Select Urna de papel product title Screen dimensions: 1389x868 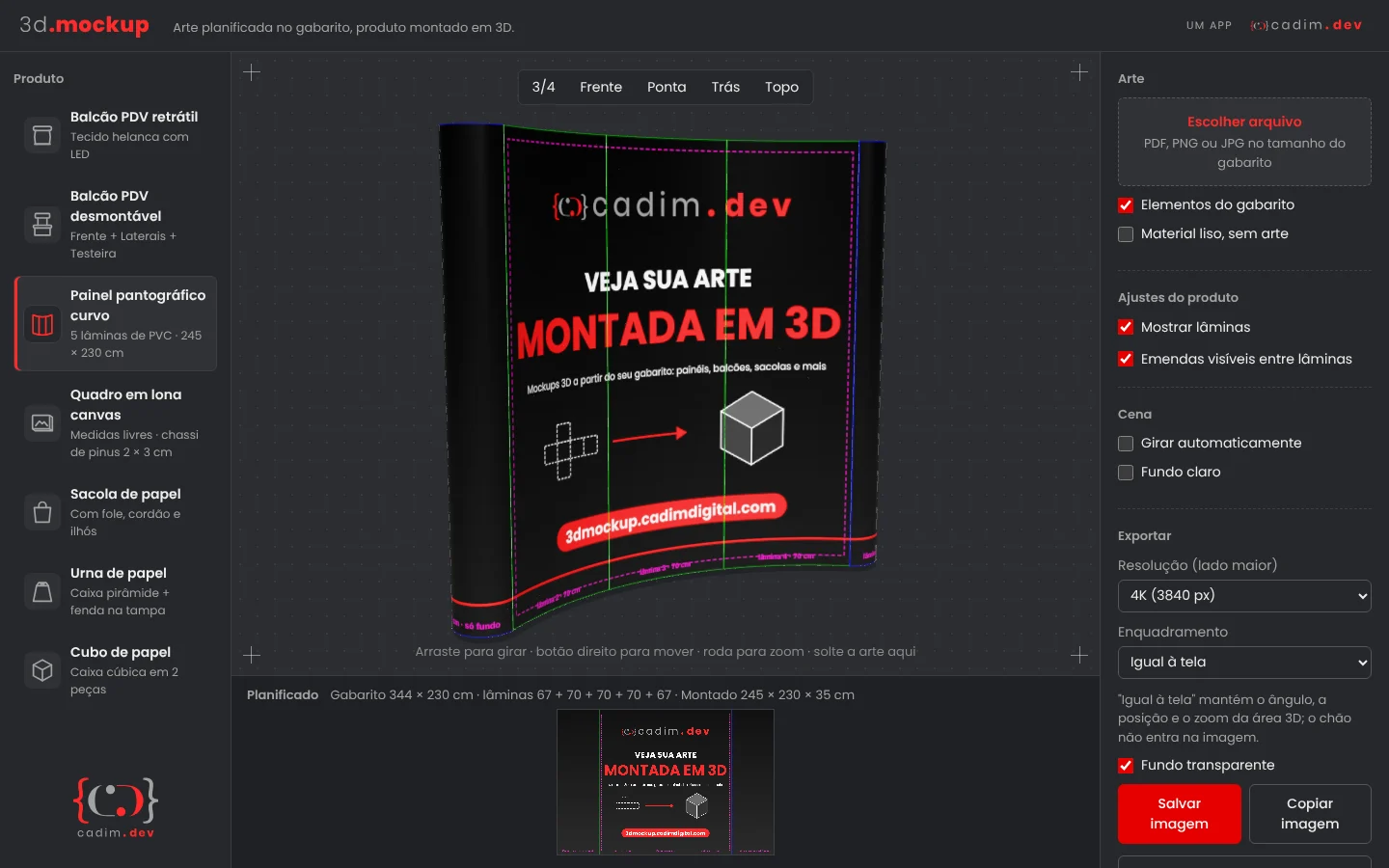pos(119,573)
